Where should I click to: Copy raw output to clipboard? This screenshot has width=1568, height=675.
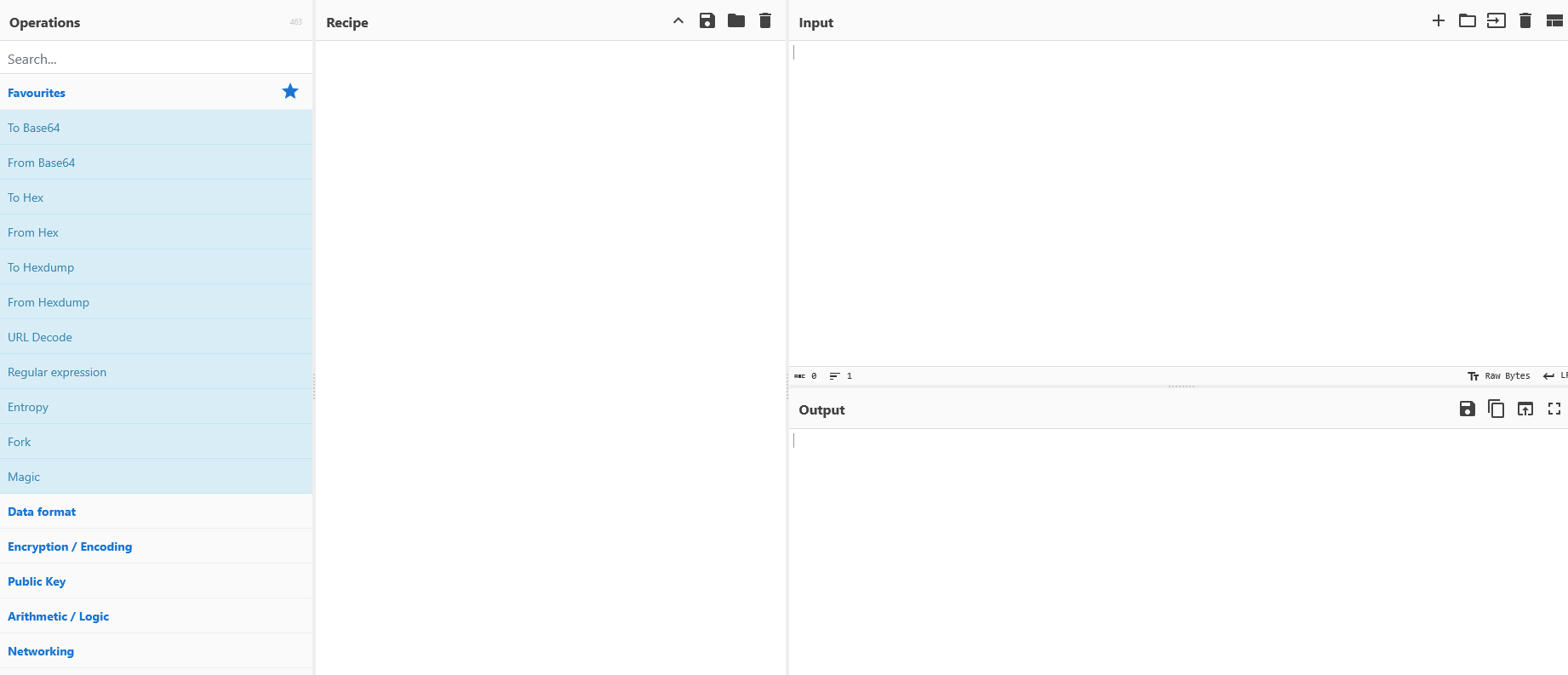point(1496,409)
